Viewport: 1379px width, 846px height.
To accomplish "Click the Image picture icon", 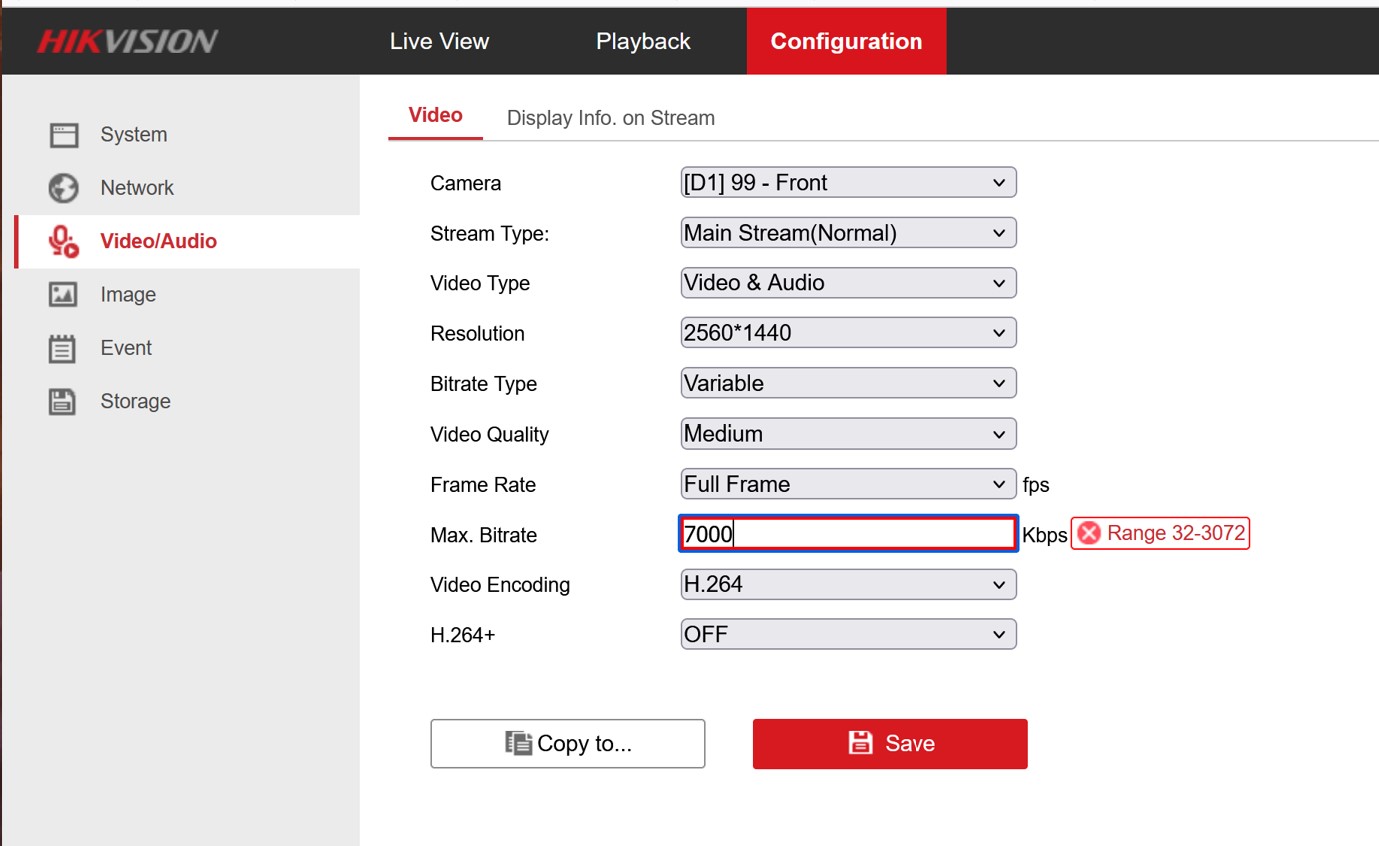I will click(63, 295).
